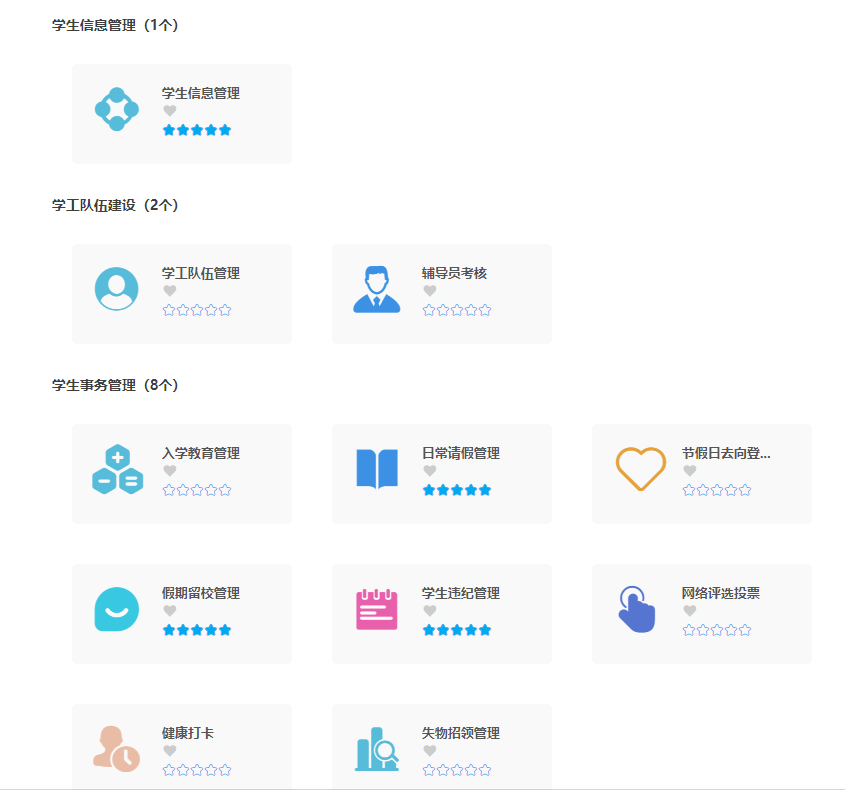The height and width of the screenshot is (790, 845).
Task: Toggle the heart under 辅导员考核
Action: point(430,292)
